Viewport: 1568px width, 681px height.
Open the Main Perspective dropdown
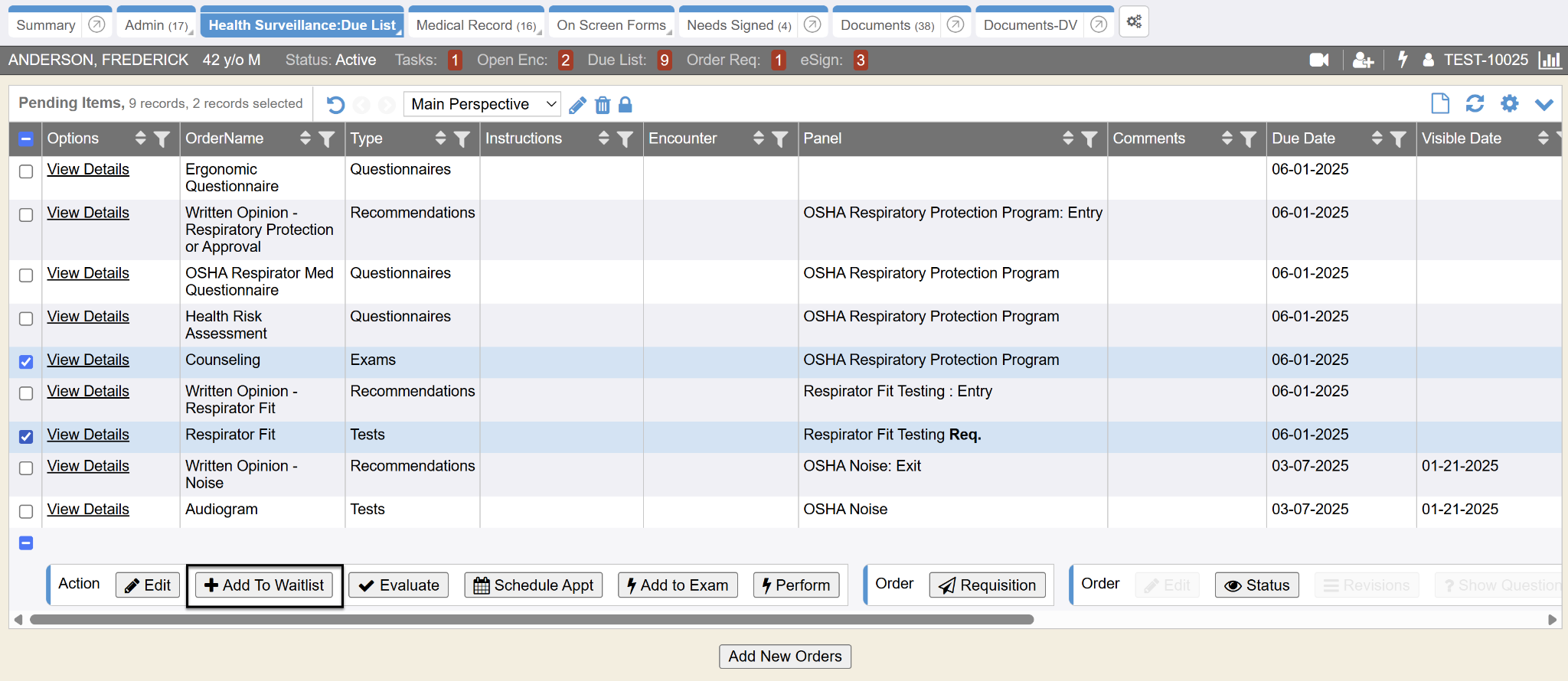[x=482, y=104]
